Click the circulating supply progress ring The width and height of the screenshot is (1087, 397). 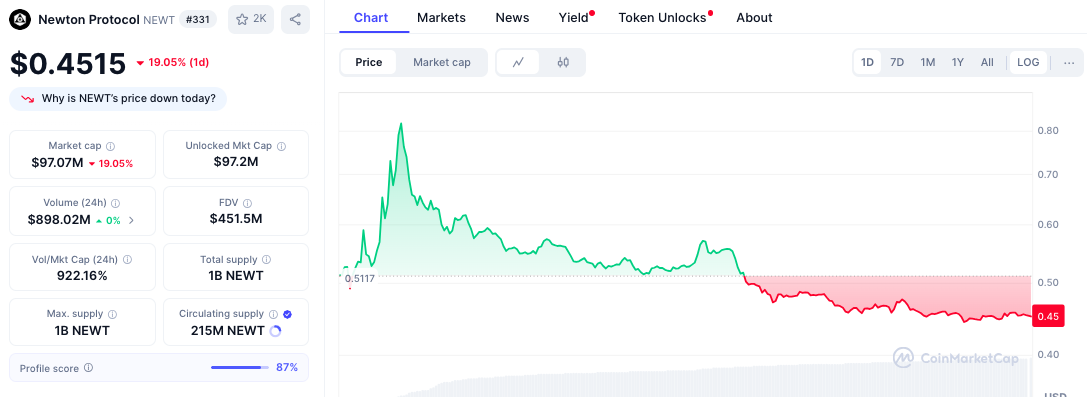point(275,331)
